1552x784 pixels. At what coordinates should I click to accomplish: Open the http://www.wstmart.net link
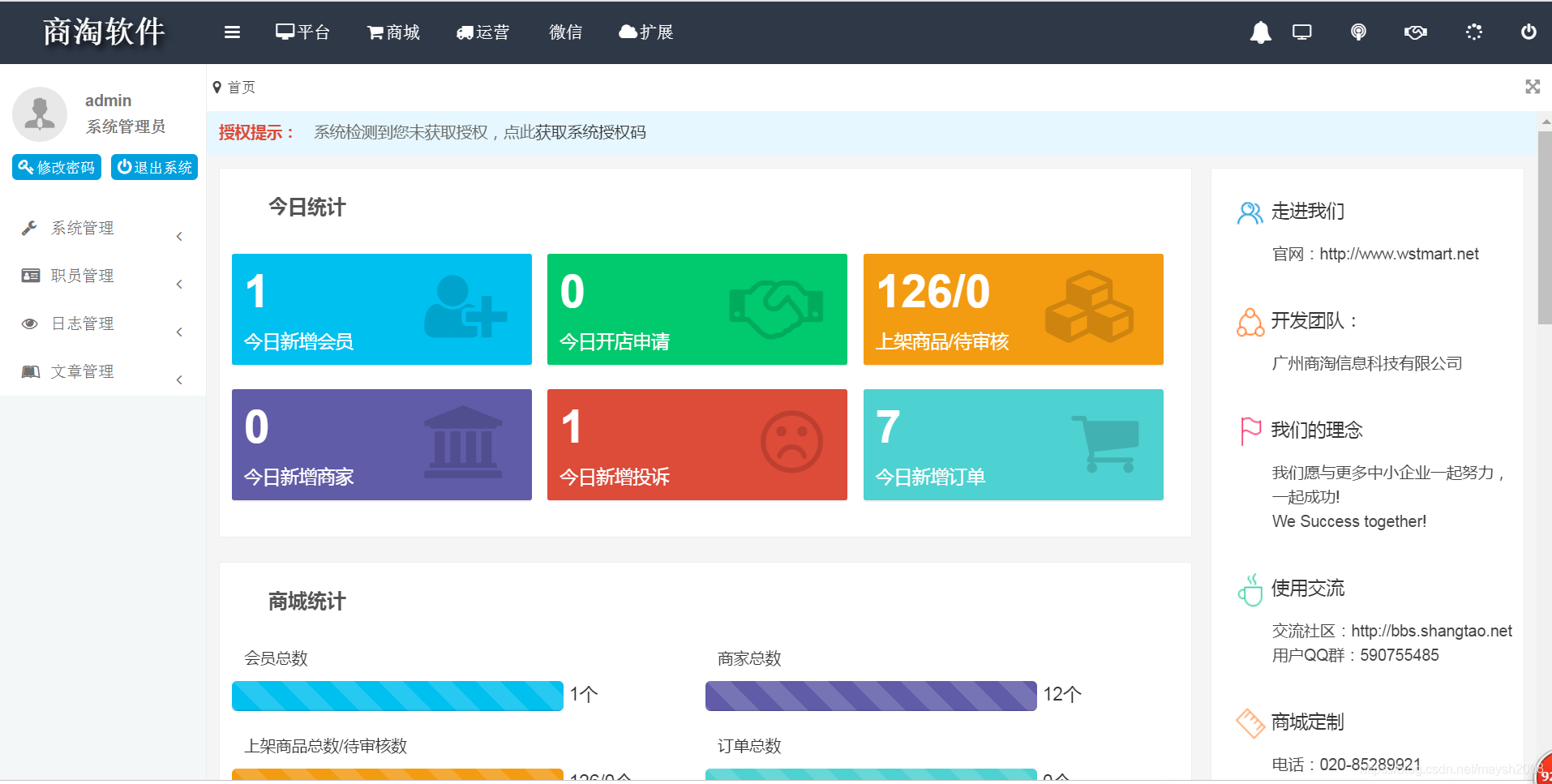[1399, 255]
